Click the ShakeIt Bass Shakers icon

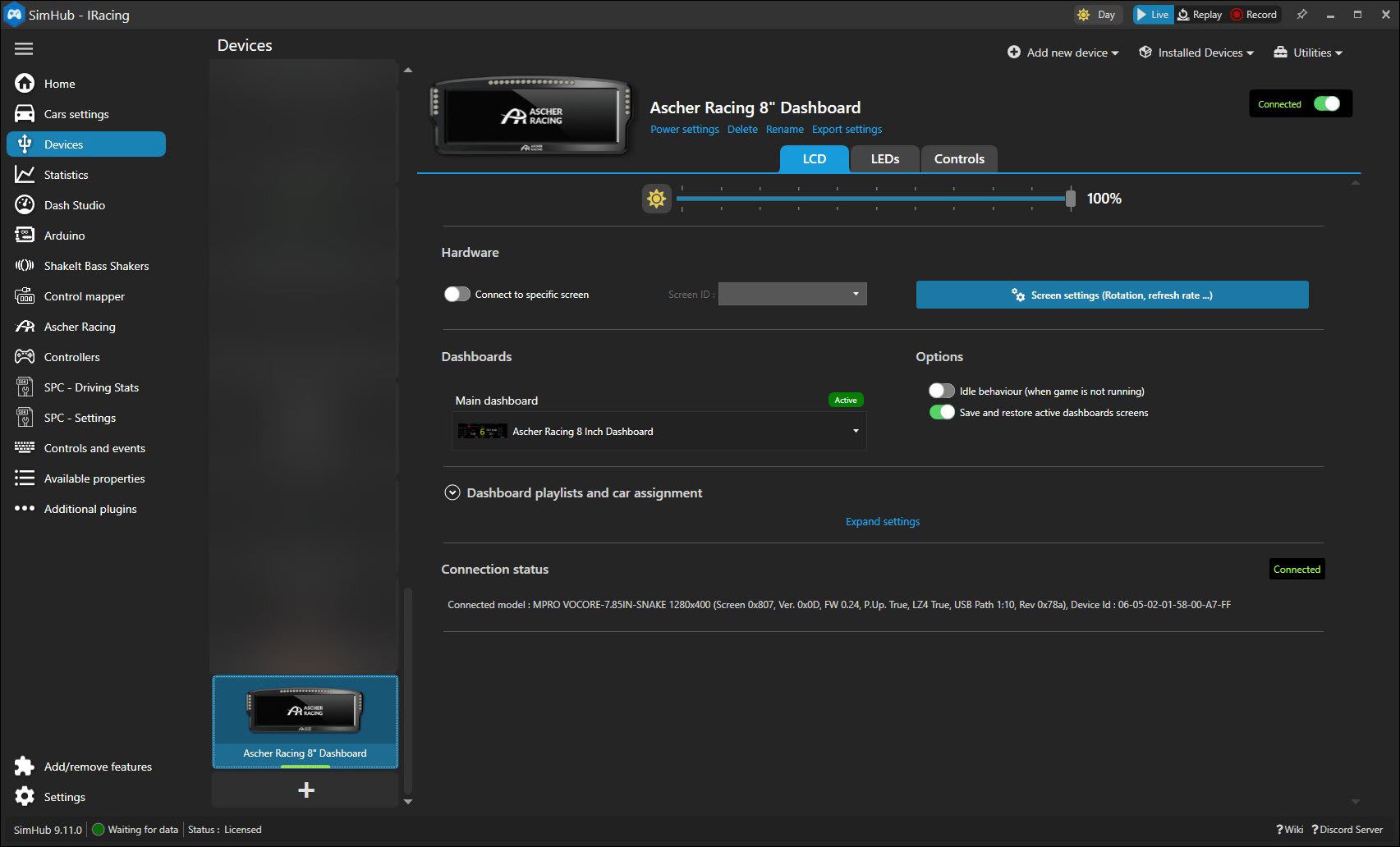[x=25, y=266]
